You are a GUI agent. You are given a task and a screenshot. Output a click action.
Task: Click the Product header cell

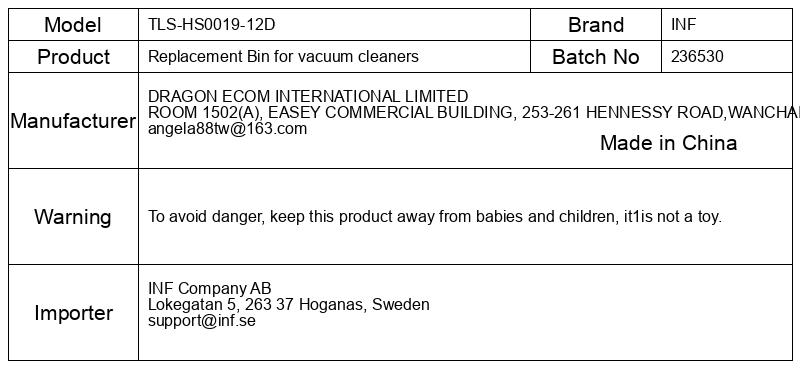coord(73,57)
